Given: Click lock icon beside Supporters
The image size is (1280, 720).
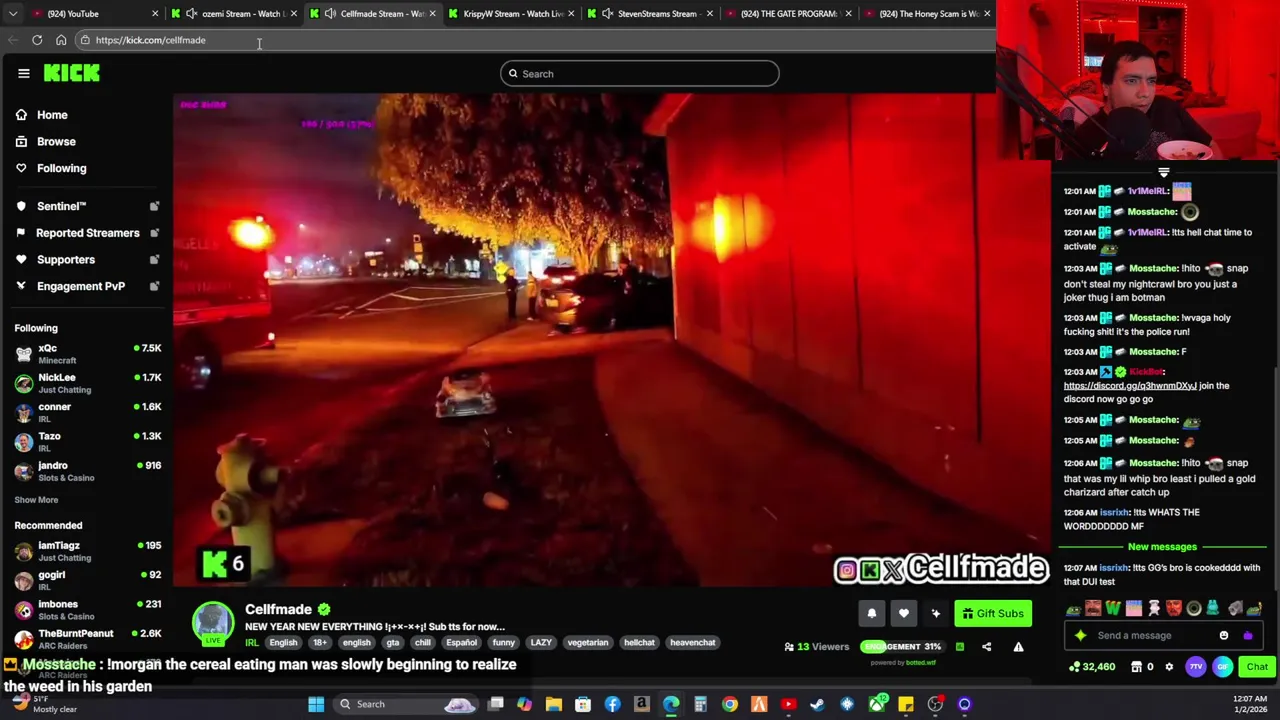Looking at the screenshot, I should [154, 260].
